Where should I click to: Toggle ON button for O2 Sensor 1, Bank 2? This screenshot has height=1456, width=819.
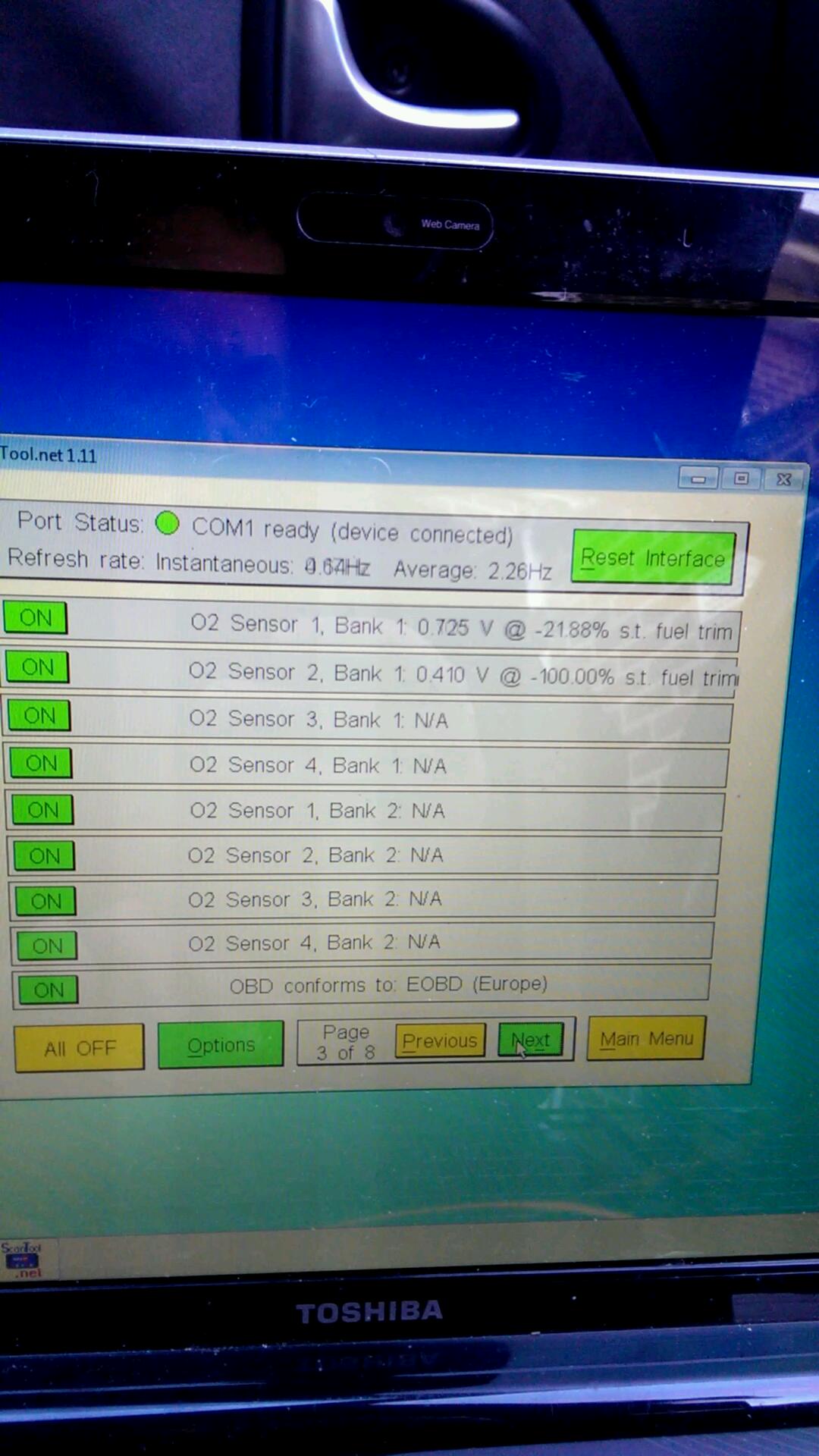pos(43,810)
